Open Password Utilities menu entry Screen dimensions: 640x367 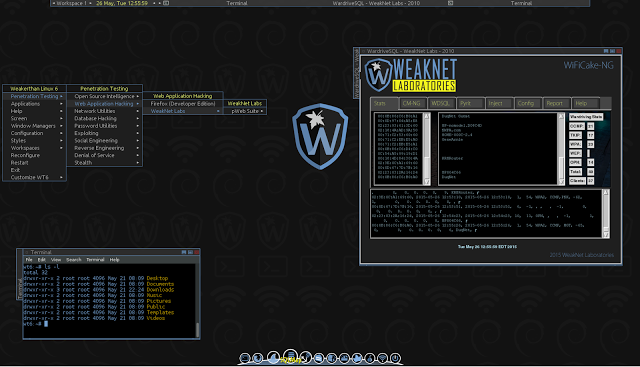pyautogui.click(x=104, y=126)
